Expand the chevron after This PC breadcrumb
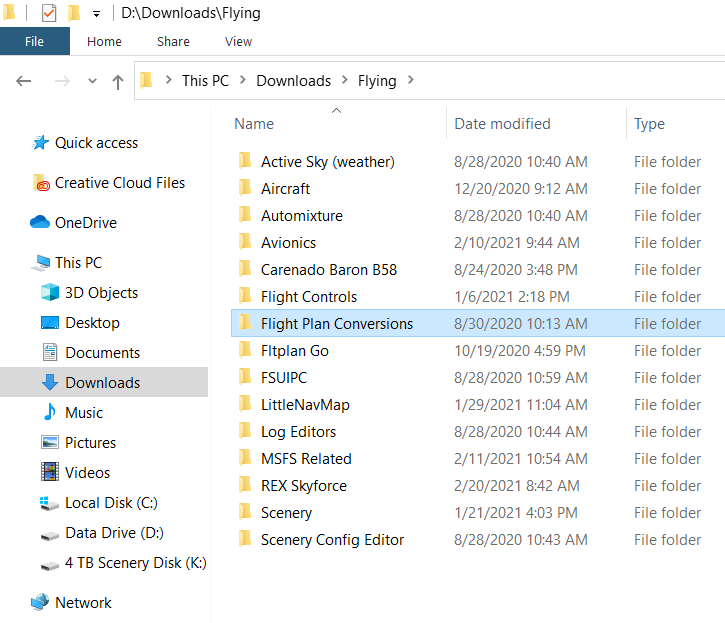Screen dimensions: 725x623 coord(243,80)
